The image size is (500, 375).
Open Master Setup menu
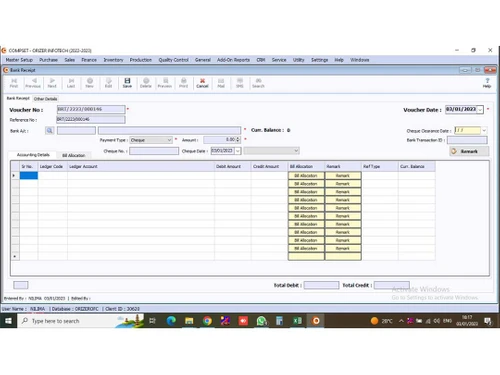click(x=19, y=60)
